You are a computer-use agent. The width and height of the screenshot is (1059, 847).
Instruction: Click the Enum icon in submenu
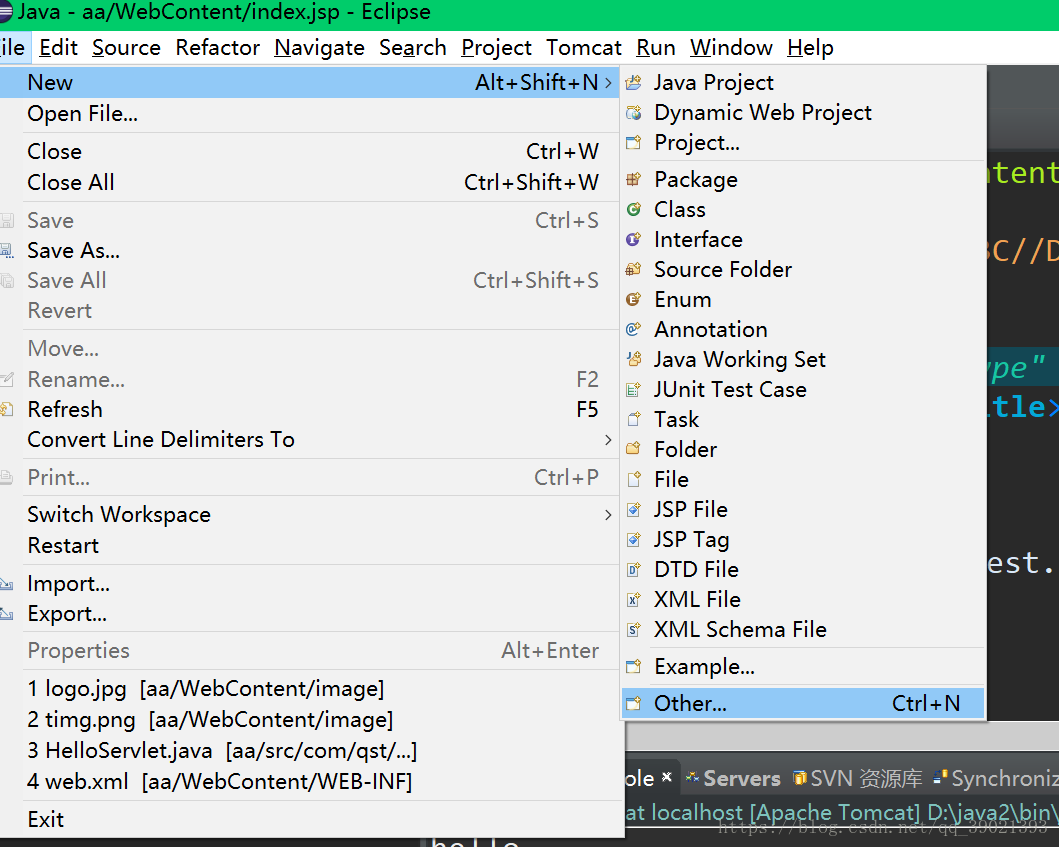tap(633, 300)
